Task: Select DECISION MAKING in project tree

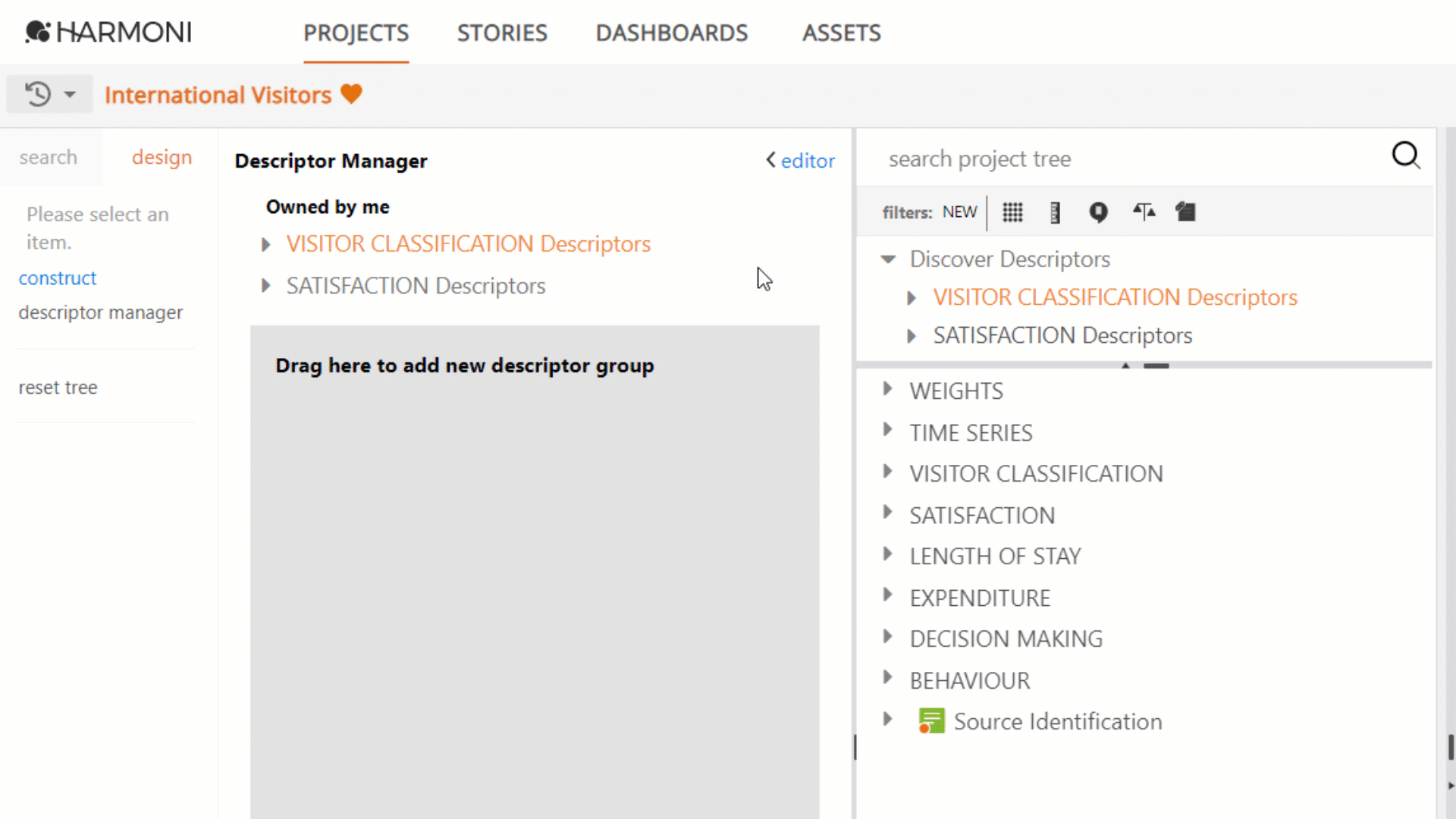Action: tap(1006, 639)
